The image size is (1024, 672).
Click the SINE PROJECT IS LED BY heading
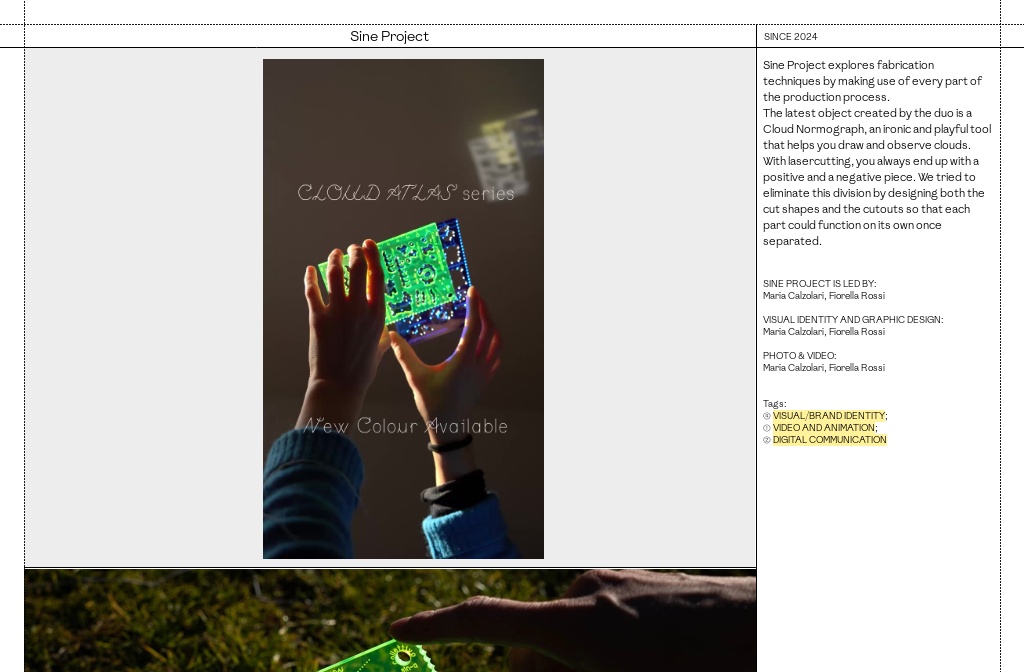[x=820, y=283]
